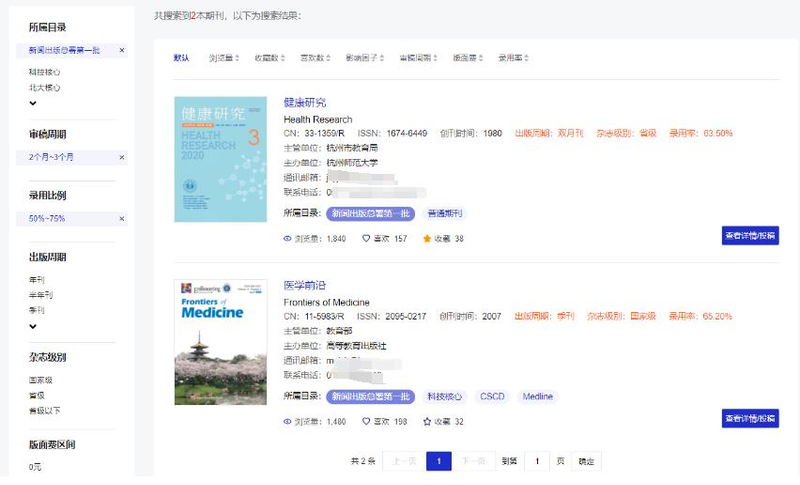Filter by 国家级 journal level

tap(40, 380)
